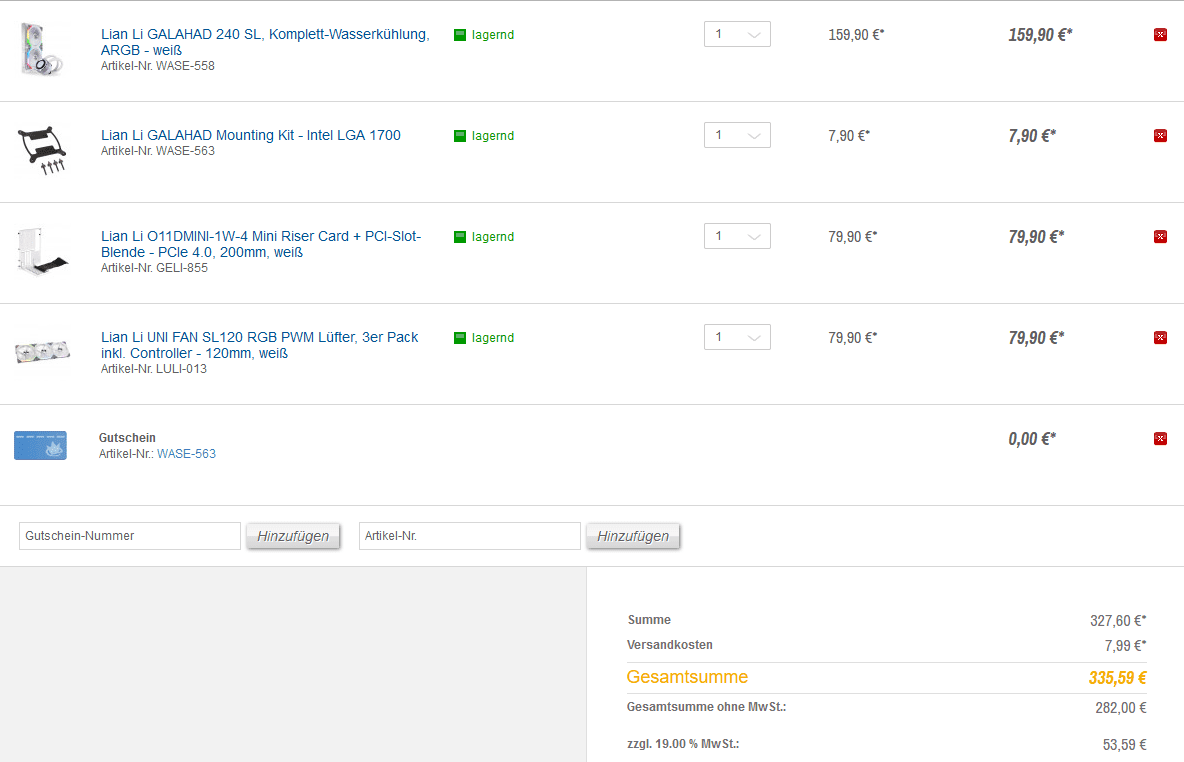
Task: Select the Gesamtsumme amount 335,59 €
Action: (x=1118, y=678)
